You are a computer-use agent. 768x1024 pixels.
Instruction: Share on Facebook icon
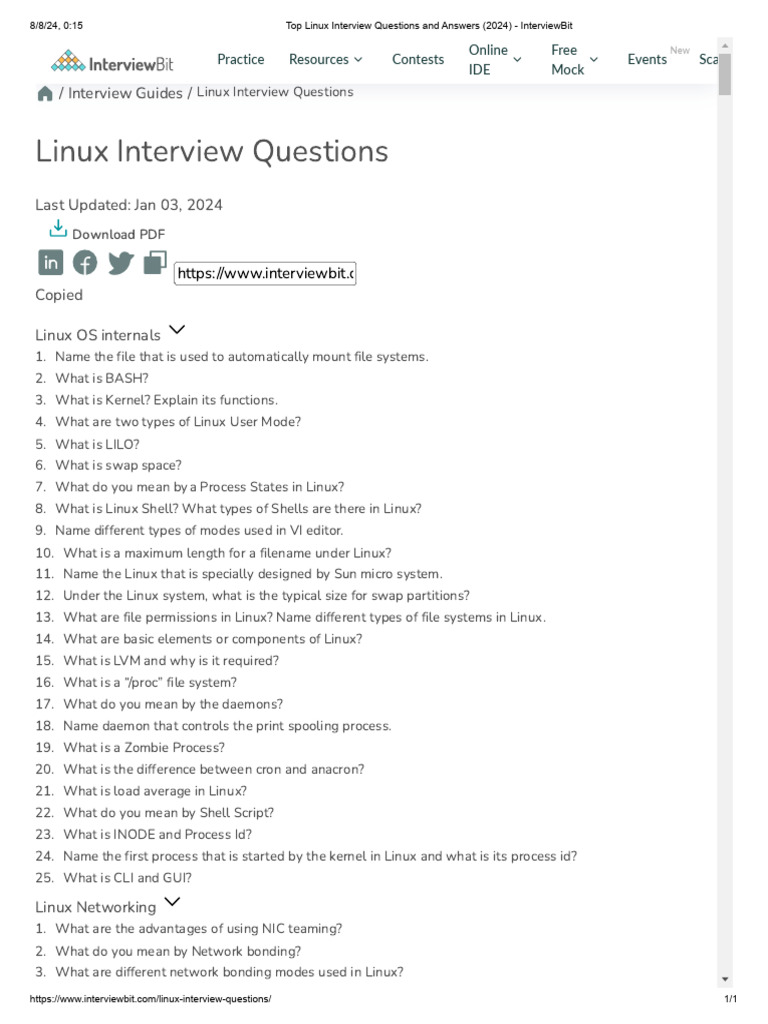(x=85, y=263)
